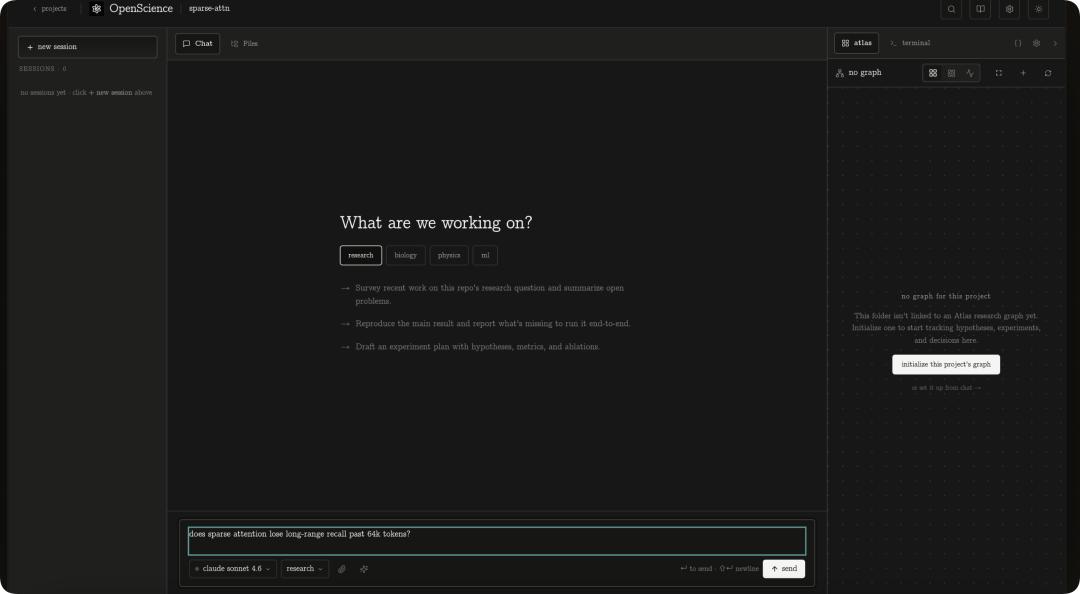Click the sparse-attn project name
Viewport: 1080px width, 594px height.
coord(209,9)
